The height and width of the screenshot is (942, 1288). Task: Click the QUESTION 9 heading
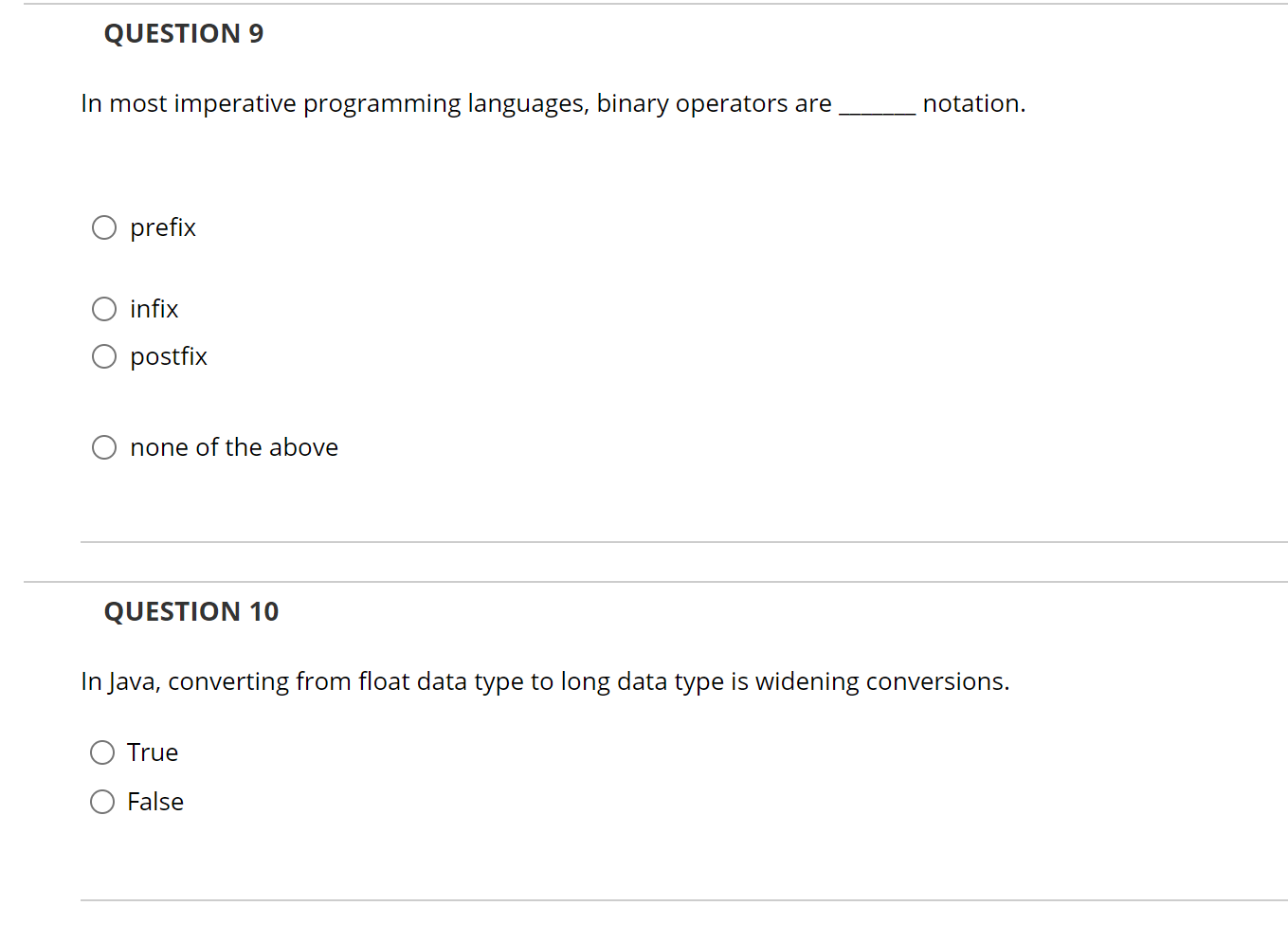coord(183,33)
